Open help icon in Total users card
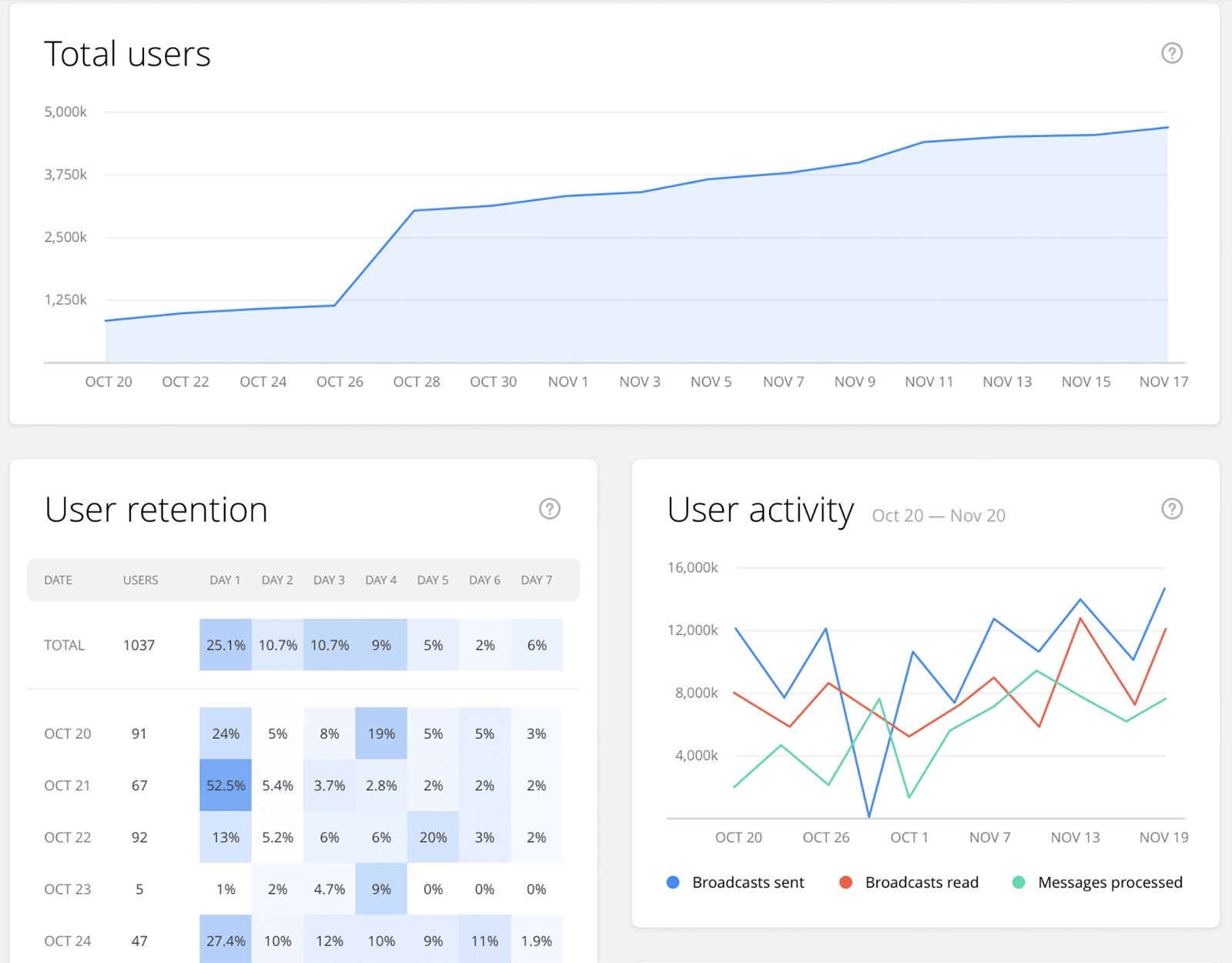 pos(1172,53)
